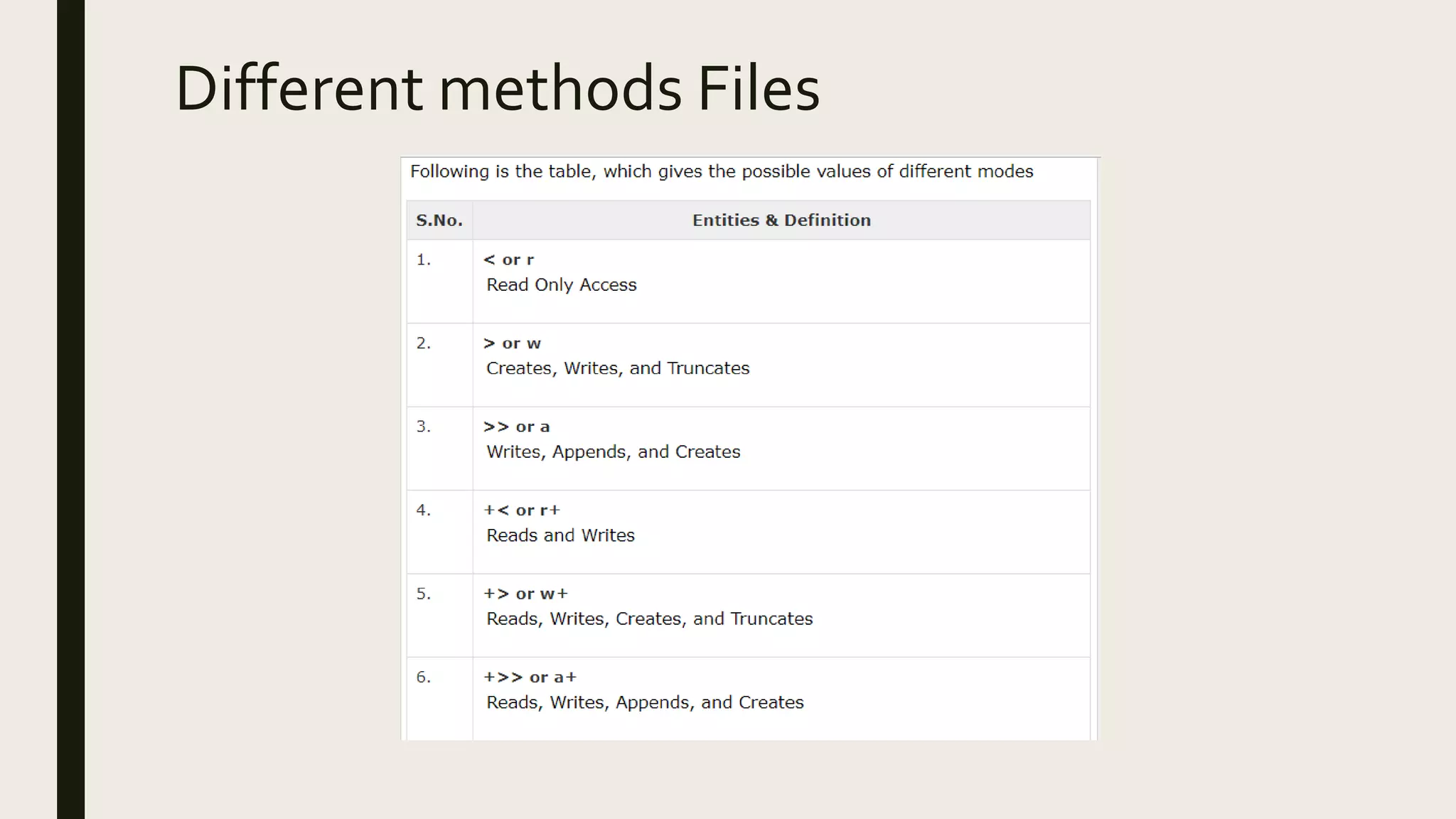Click serial number '2.' in the table
Screen dimensions: 1456x819
[x=424, y=343]
